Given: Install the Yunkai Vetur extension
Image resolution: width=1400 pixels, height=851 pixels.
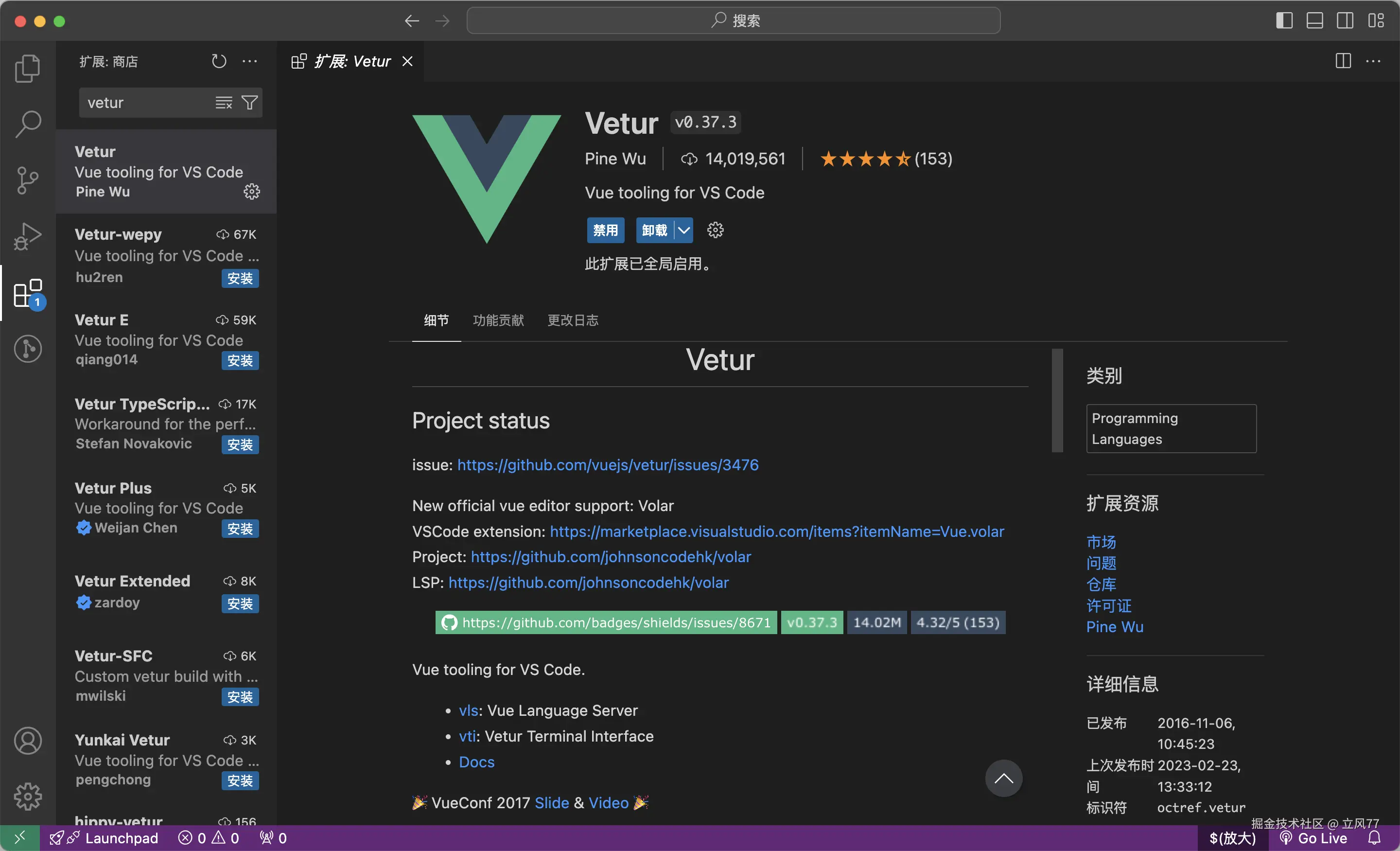Looking at the screenshot, I should coord(240,781).
